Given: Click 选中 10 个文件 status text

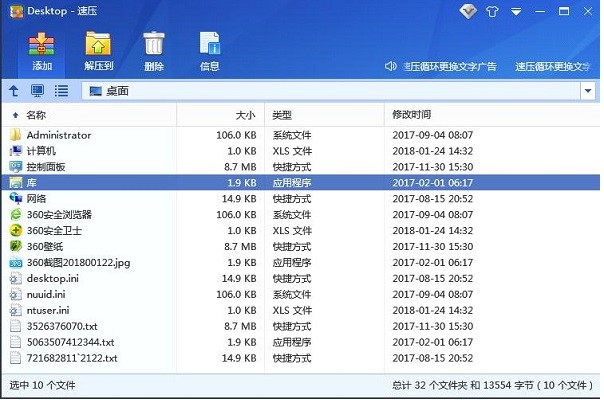Looking at the screenshot, I should click(42, 385).
